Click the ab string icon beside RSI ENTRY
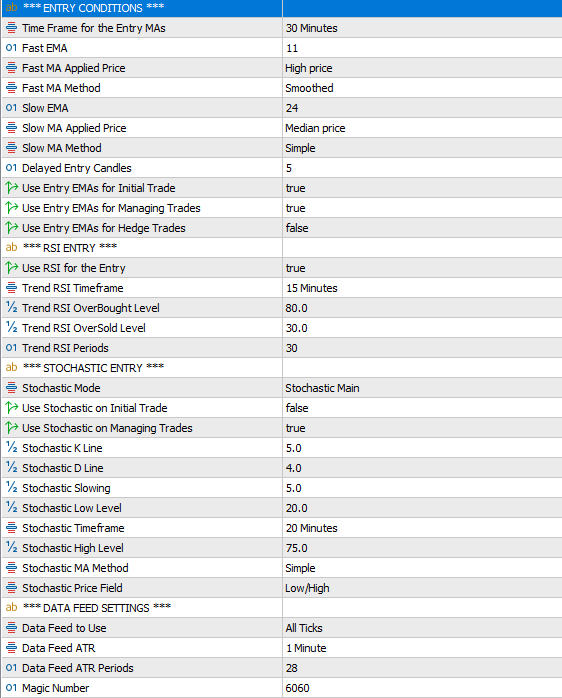The image size is (562, 698). [12, 248]
